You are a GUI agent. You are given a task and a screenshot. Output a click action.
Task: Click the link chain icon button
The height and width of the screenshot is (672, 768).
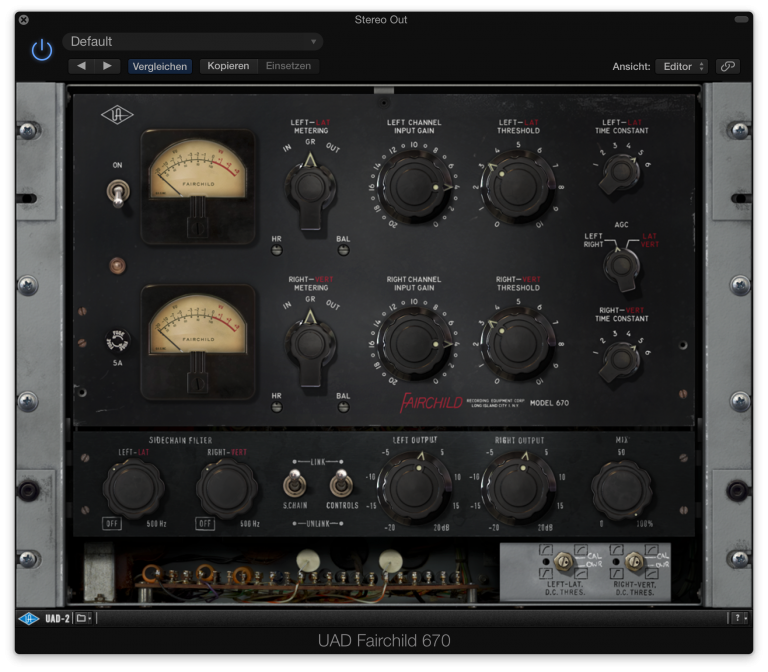tap(728, 66)
